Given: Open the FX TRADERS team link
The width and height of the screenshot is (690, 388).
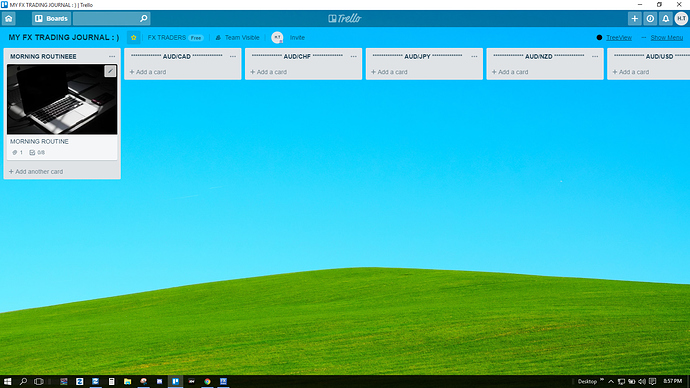Looking at the screenshot, I should pos(167,37).
